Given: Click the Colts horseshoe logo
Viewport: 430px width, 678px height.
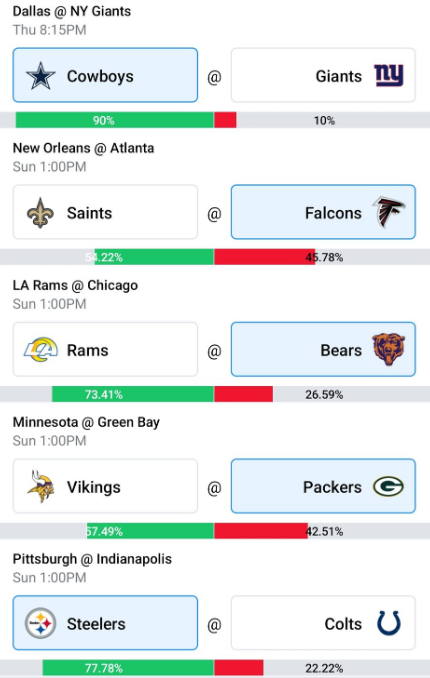Looking at the screenshot, I should coord(388,623).
